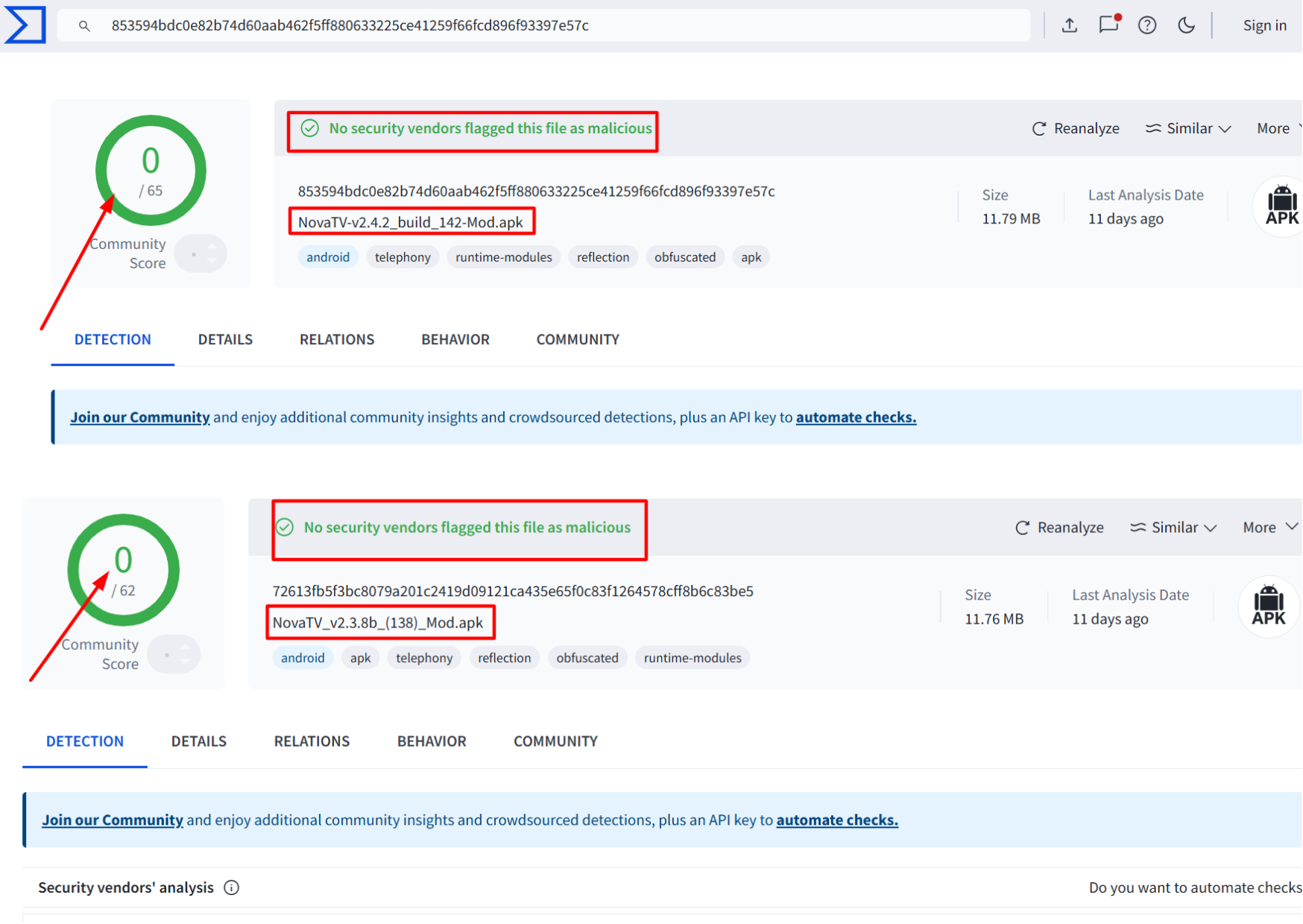Open the upload file icon
The width and height of the screenshot is (1303, 924).
1070,25
